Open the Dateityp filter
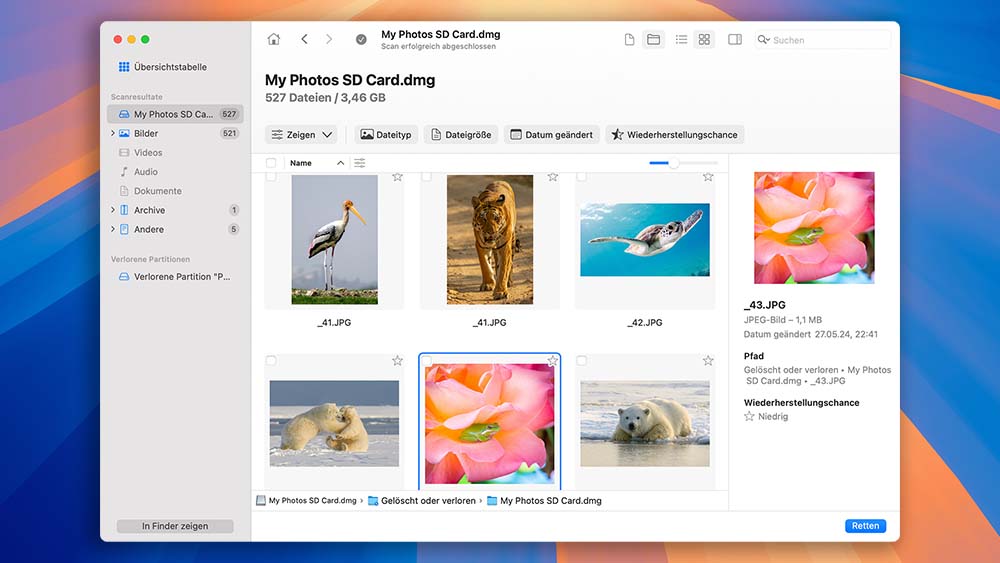 386,135
